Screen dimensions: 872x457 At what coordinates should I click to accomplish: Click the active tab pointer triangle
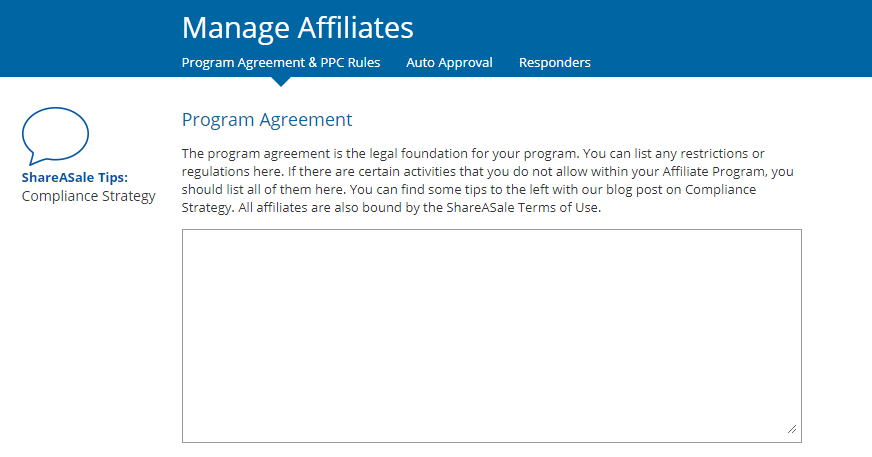tap(281, 81)
